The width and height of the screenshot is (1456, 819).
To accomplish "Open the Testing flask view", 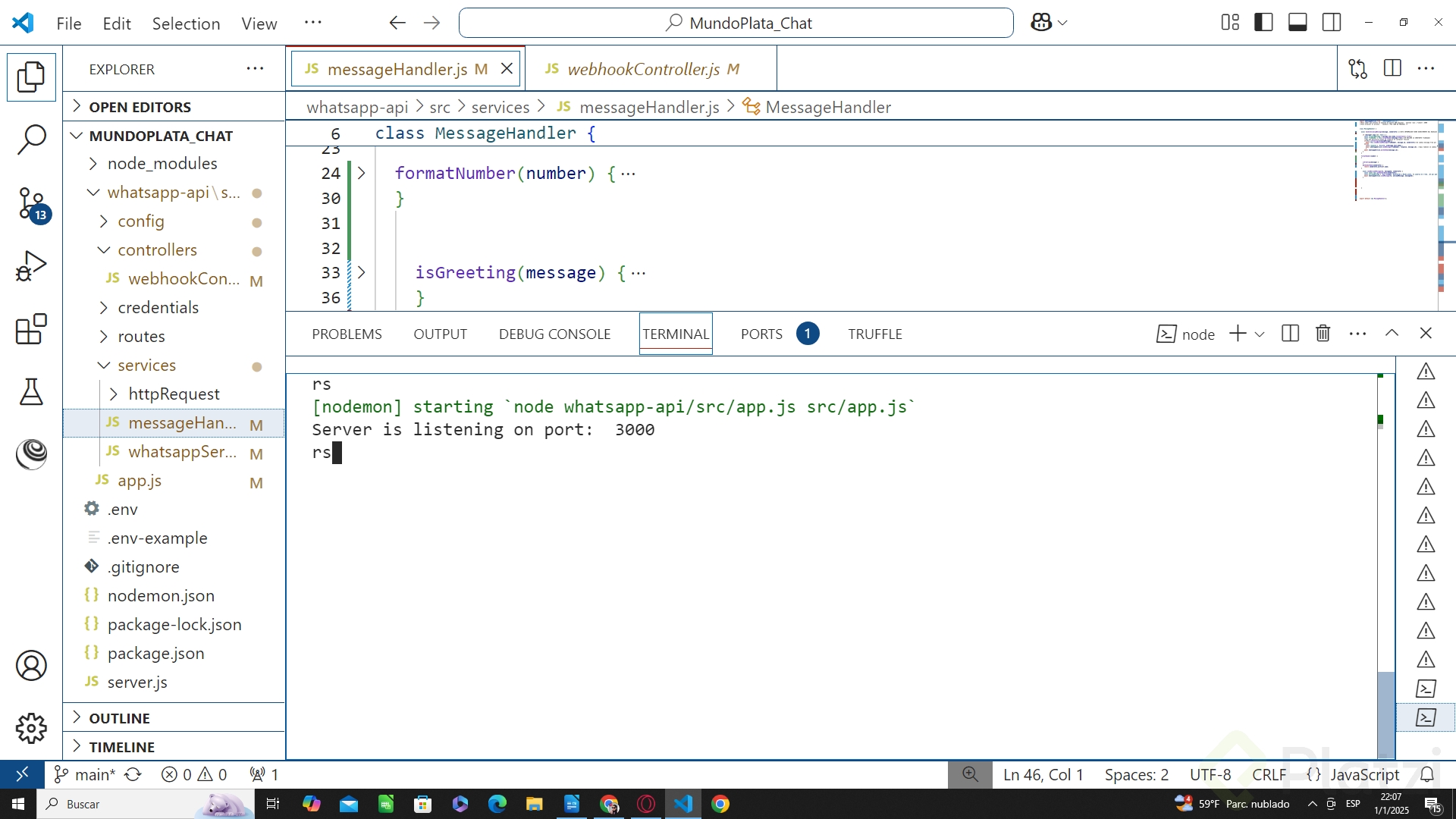I will 31,392.
